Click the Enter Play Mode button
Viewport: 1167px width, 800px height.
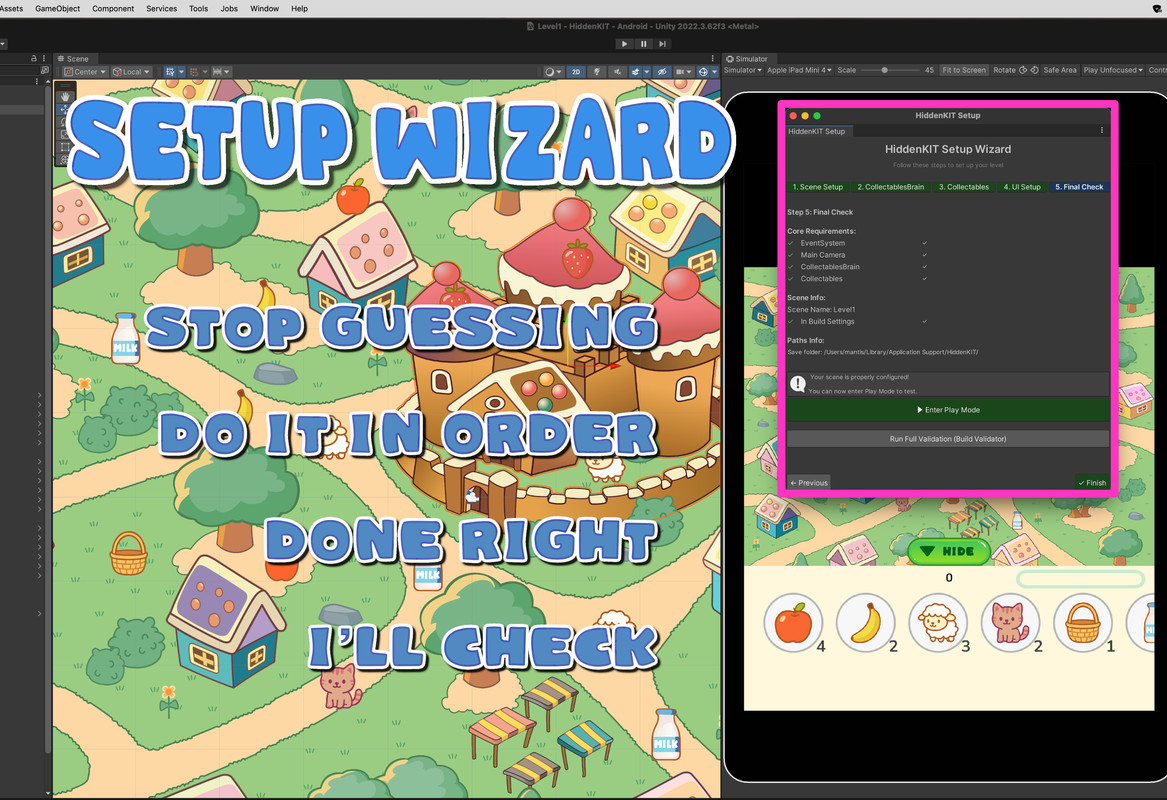(x=948, y=410)
